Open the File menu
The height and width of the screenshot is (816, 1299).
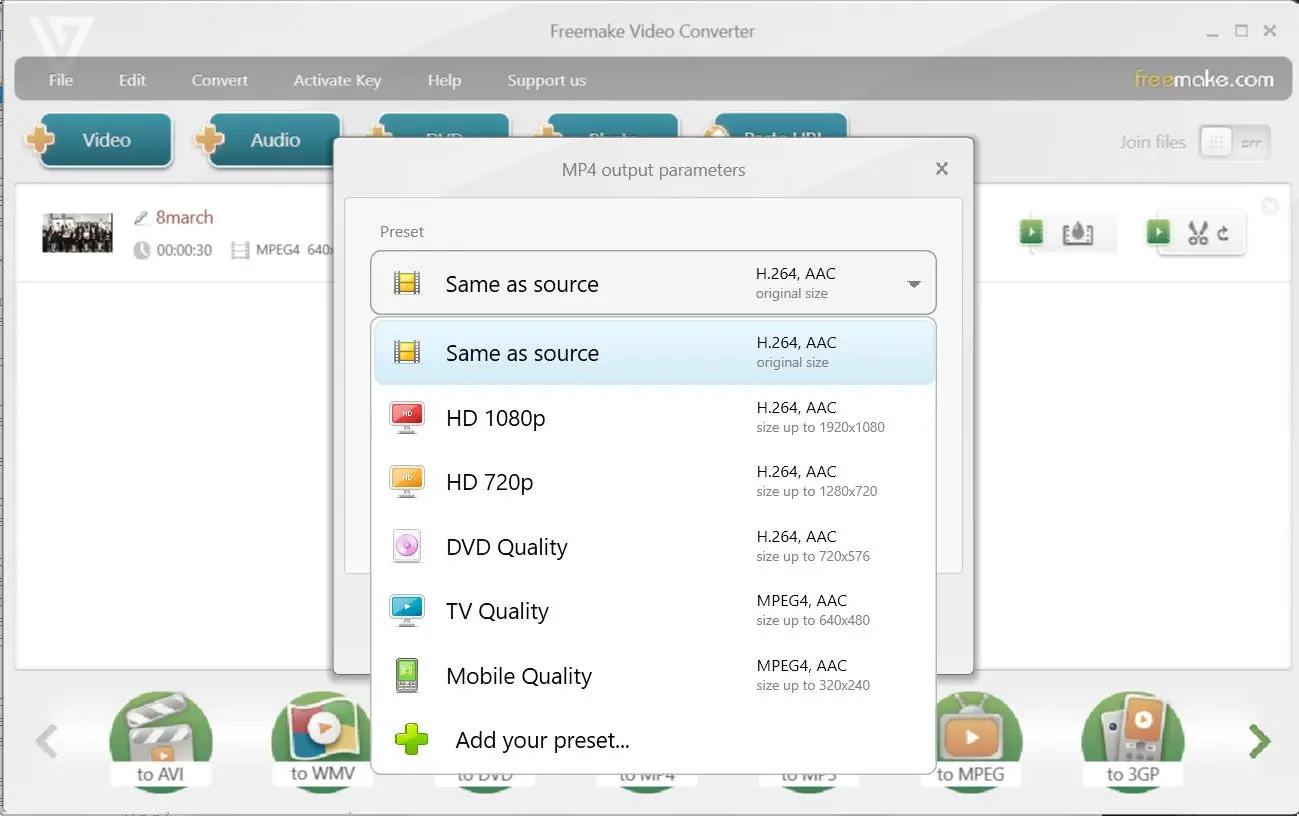(x=61, y=80)
